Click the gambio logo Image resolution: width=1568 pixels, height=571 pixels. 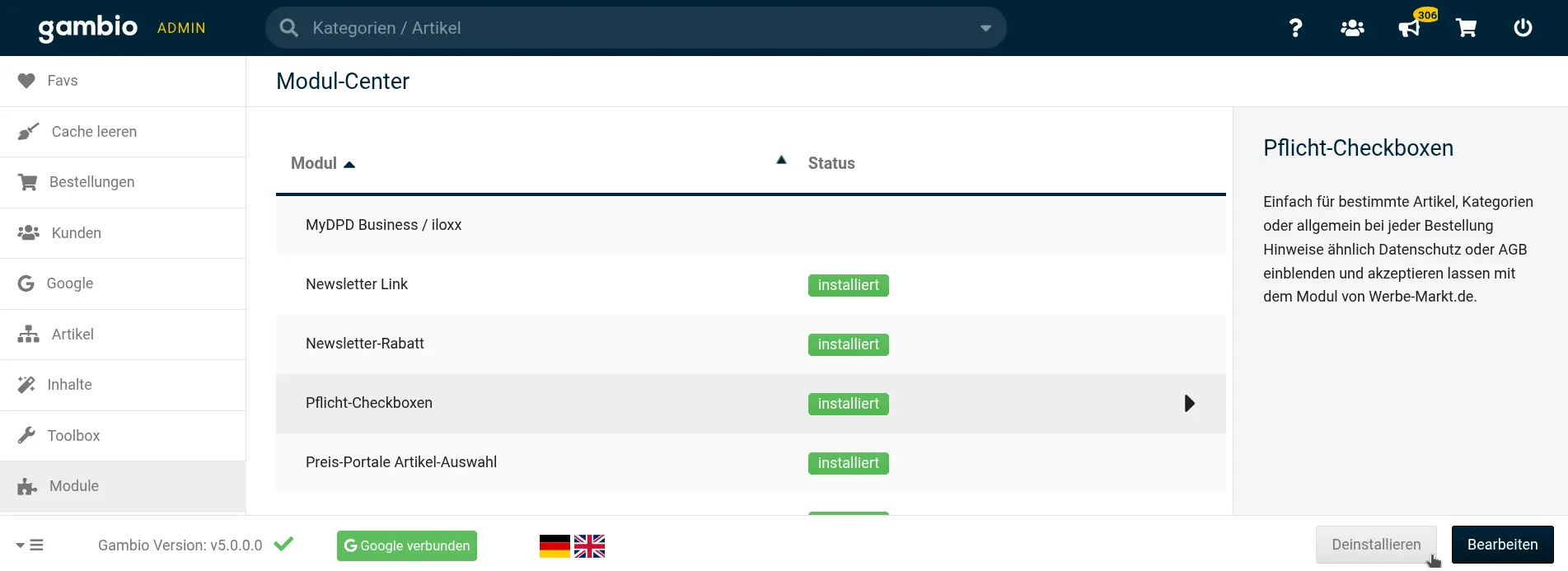[88, 28]
